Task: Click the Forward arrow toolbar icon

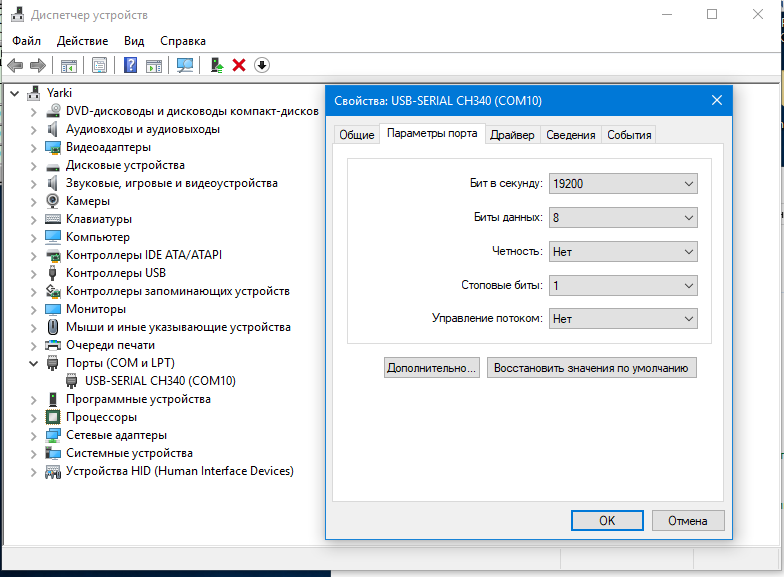Action: tap(38, 65)
